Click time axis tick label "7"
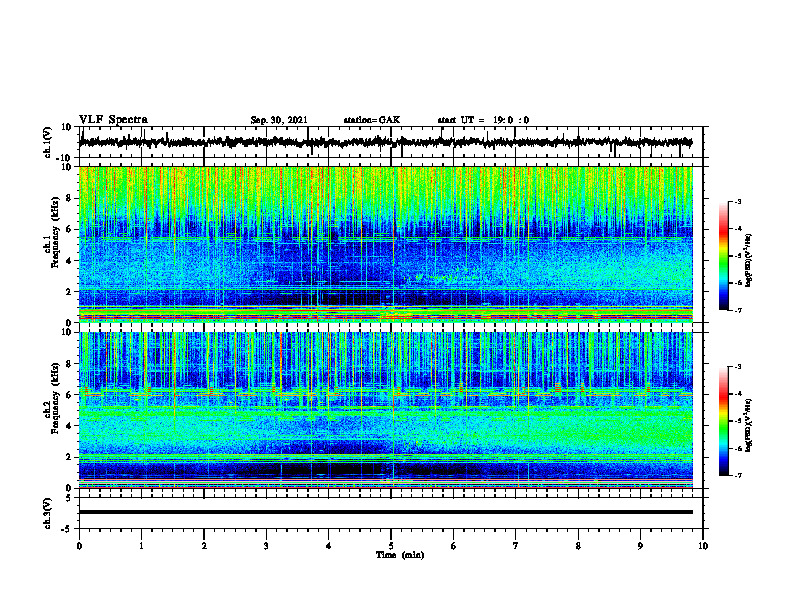Viewport: 792px width, 612px height. [516, 546]
